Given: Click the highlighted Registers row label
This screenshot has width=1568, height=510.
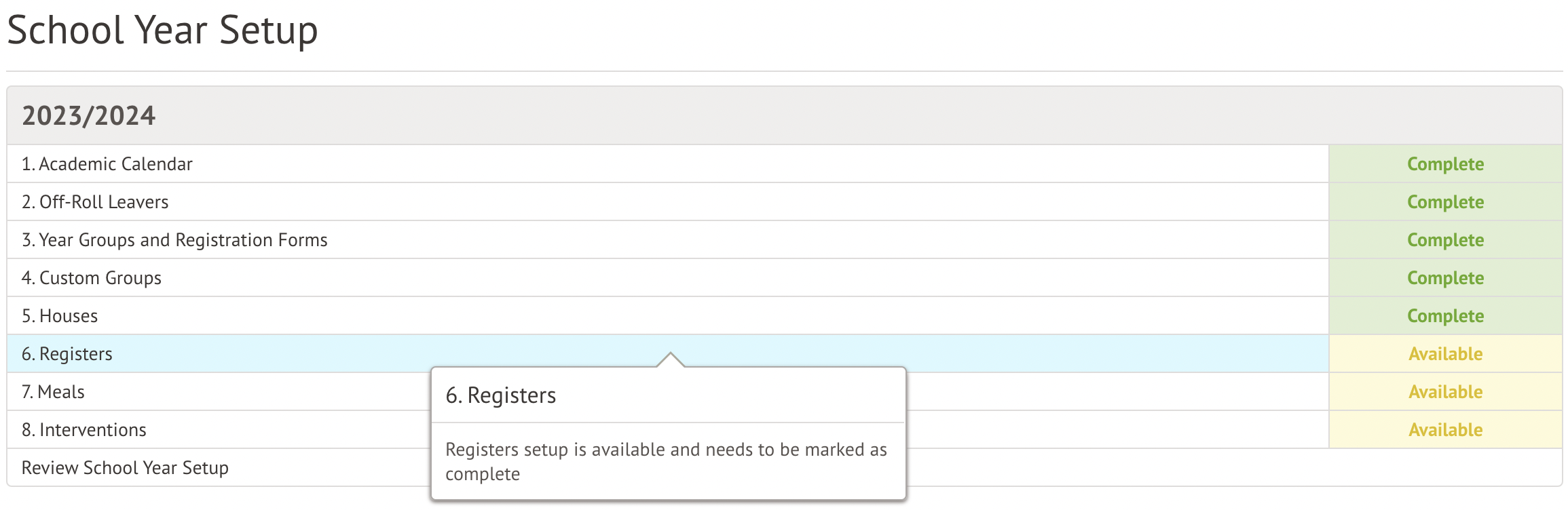Looking at the screenshot, I should [67, 354].
